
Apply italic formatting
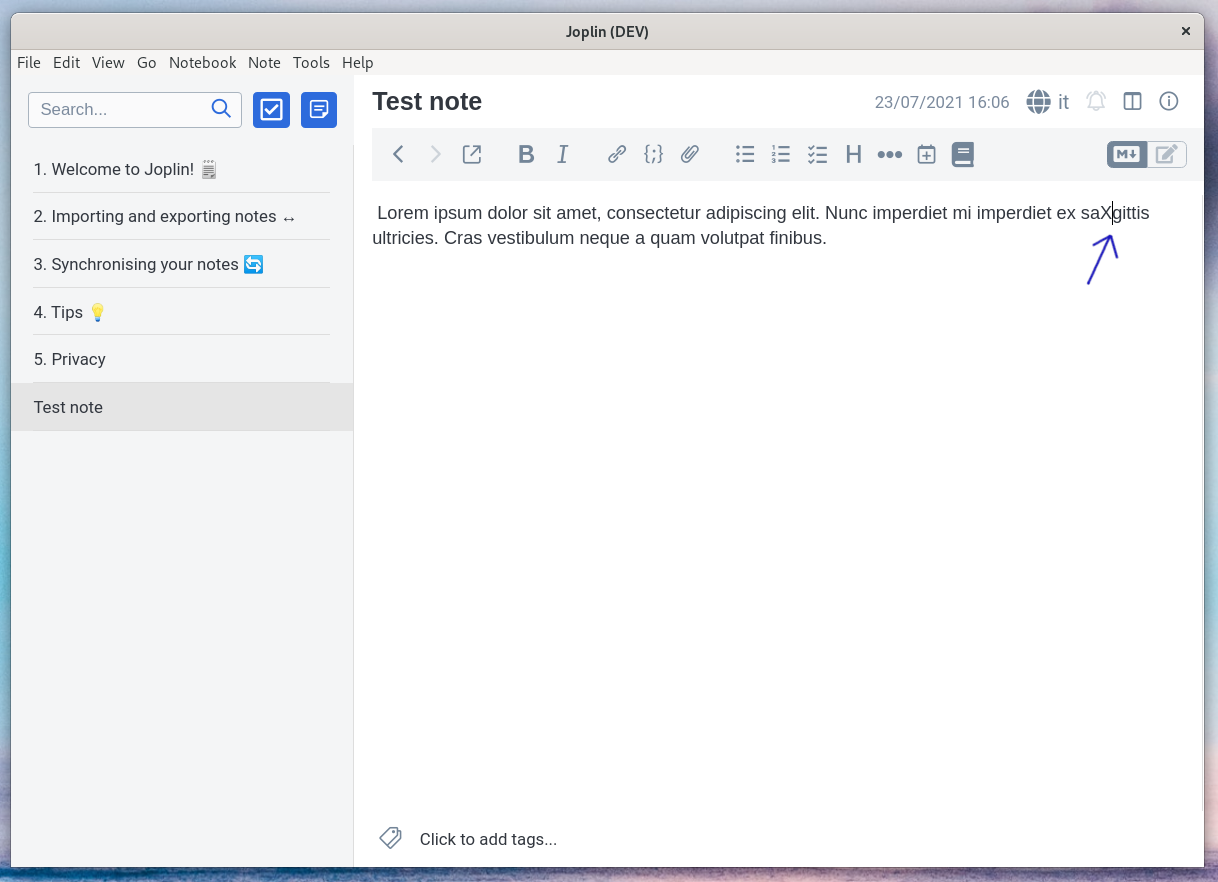tap(563, 154)
